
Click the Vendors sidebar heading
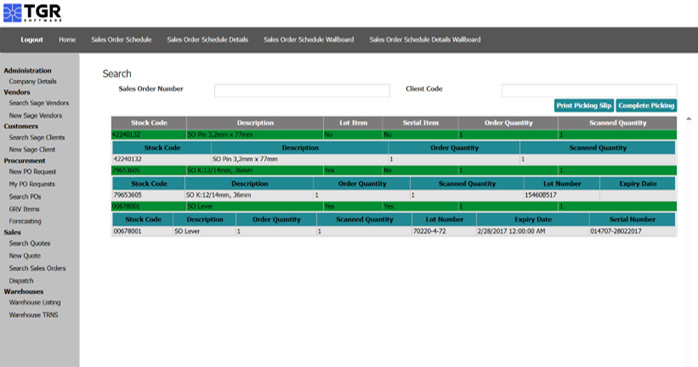click(x=17, y=92)
